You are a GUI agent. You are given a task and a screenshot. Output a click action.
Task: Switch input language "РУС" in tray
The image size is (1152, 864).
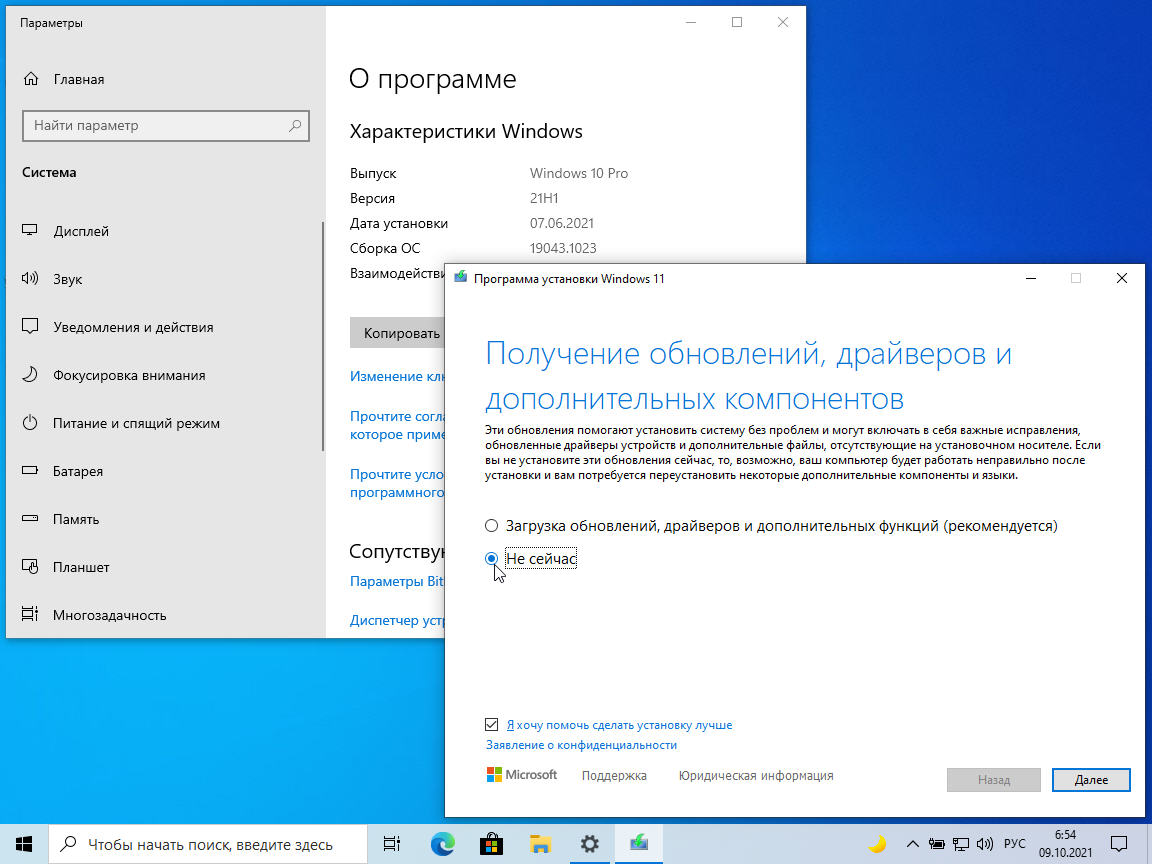(1015, 844)
